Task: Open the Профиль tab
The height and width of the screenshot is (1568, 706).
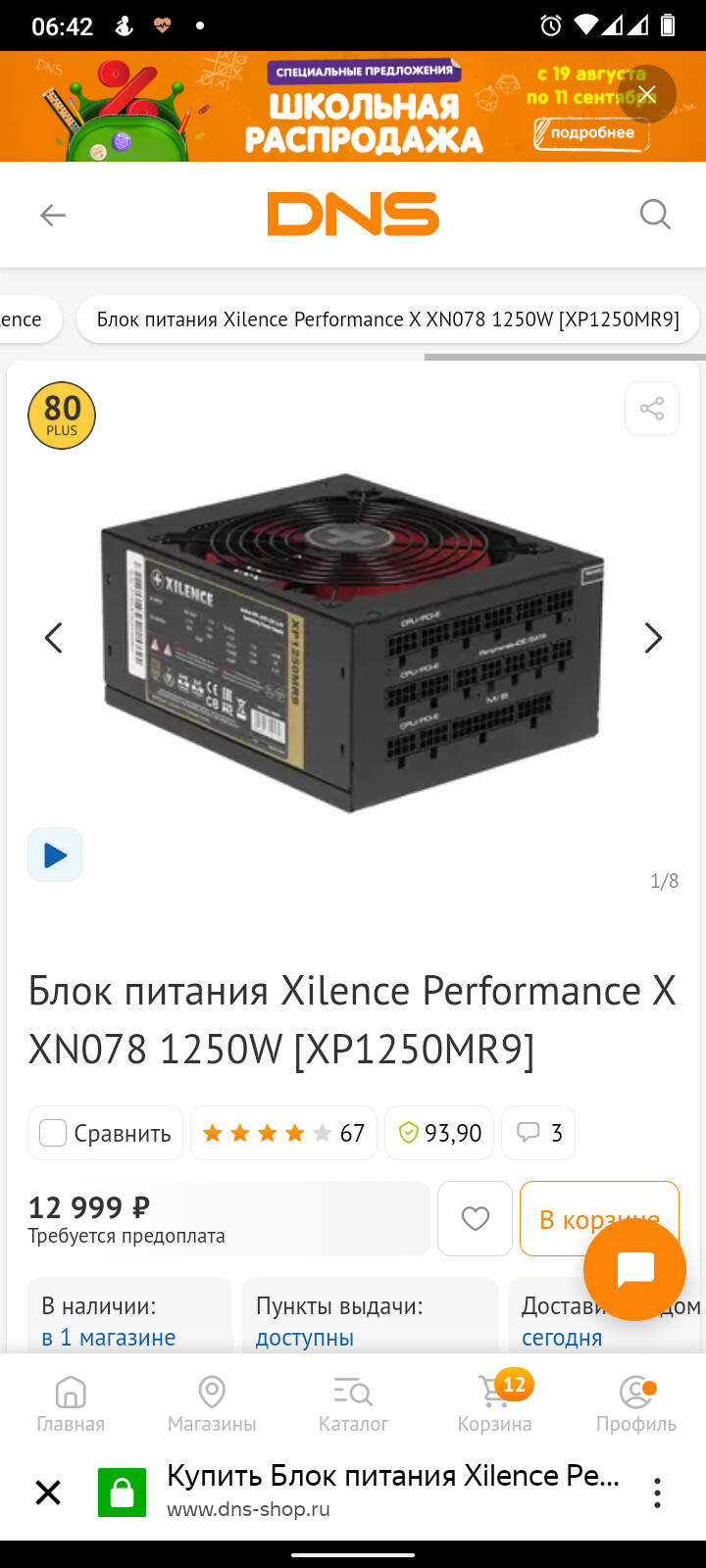Action: 636,1403
